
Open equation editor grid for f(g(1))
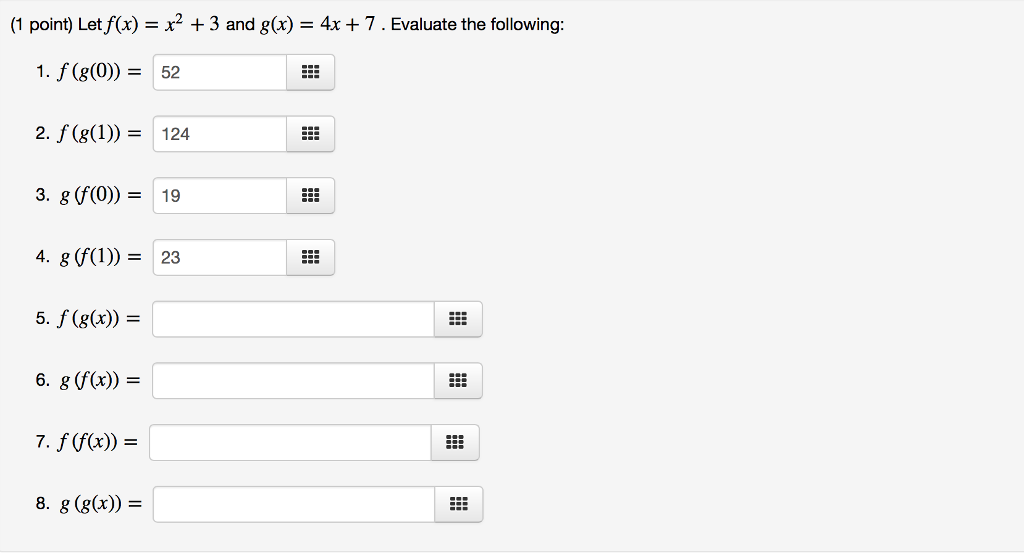[x=310, y=134]
